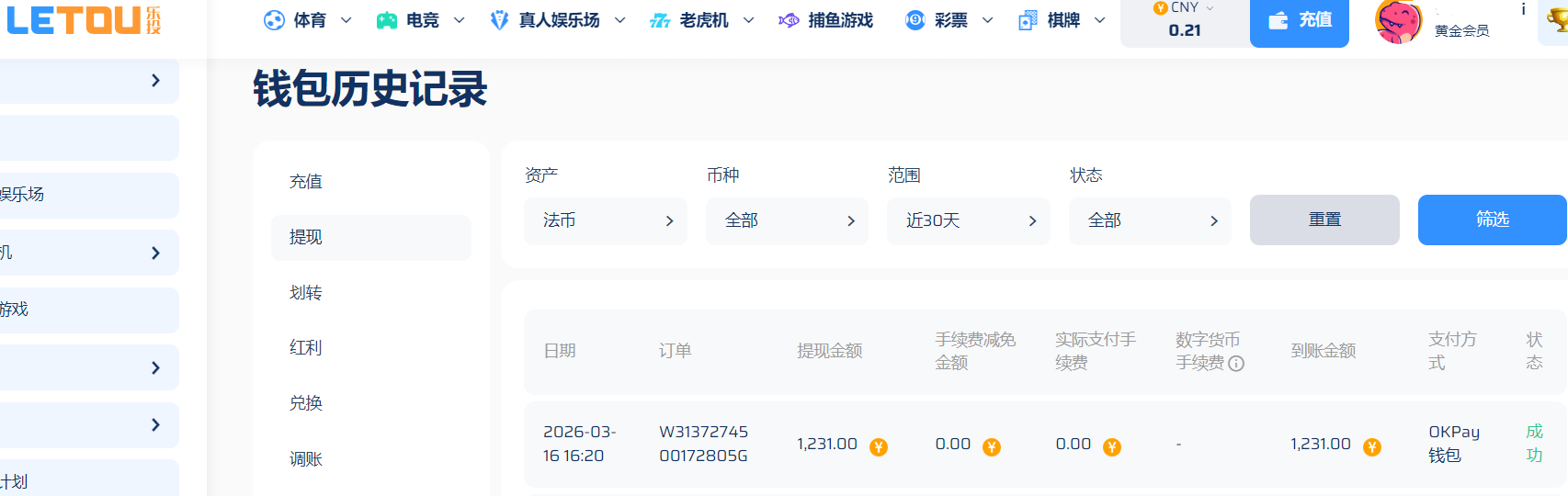Click the blue 筛选 filter button
This screenshot has height=496, width=1568.
pyautogui.click(x=1492, y=220)
